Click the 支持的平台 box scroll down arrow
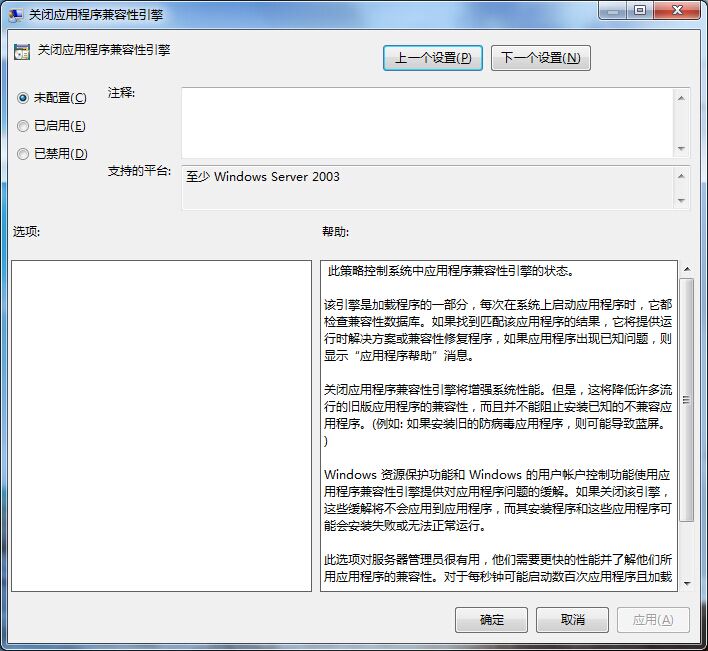Image resolution: width=708 pixels, height=651 pixels. pos(681,200)
